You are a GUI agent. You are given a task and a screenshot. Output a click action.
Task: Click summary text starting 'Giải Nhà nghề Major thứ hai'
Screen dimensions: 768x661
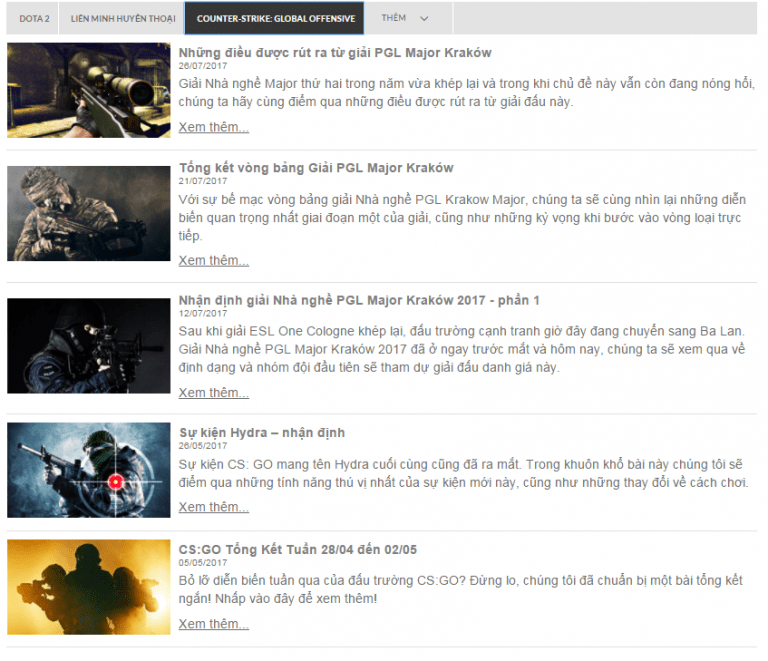pos(467,93)
